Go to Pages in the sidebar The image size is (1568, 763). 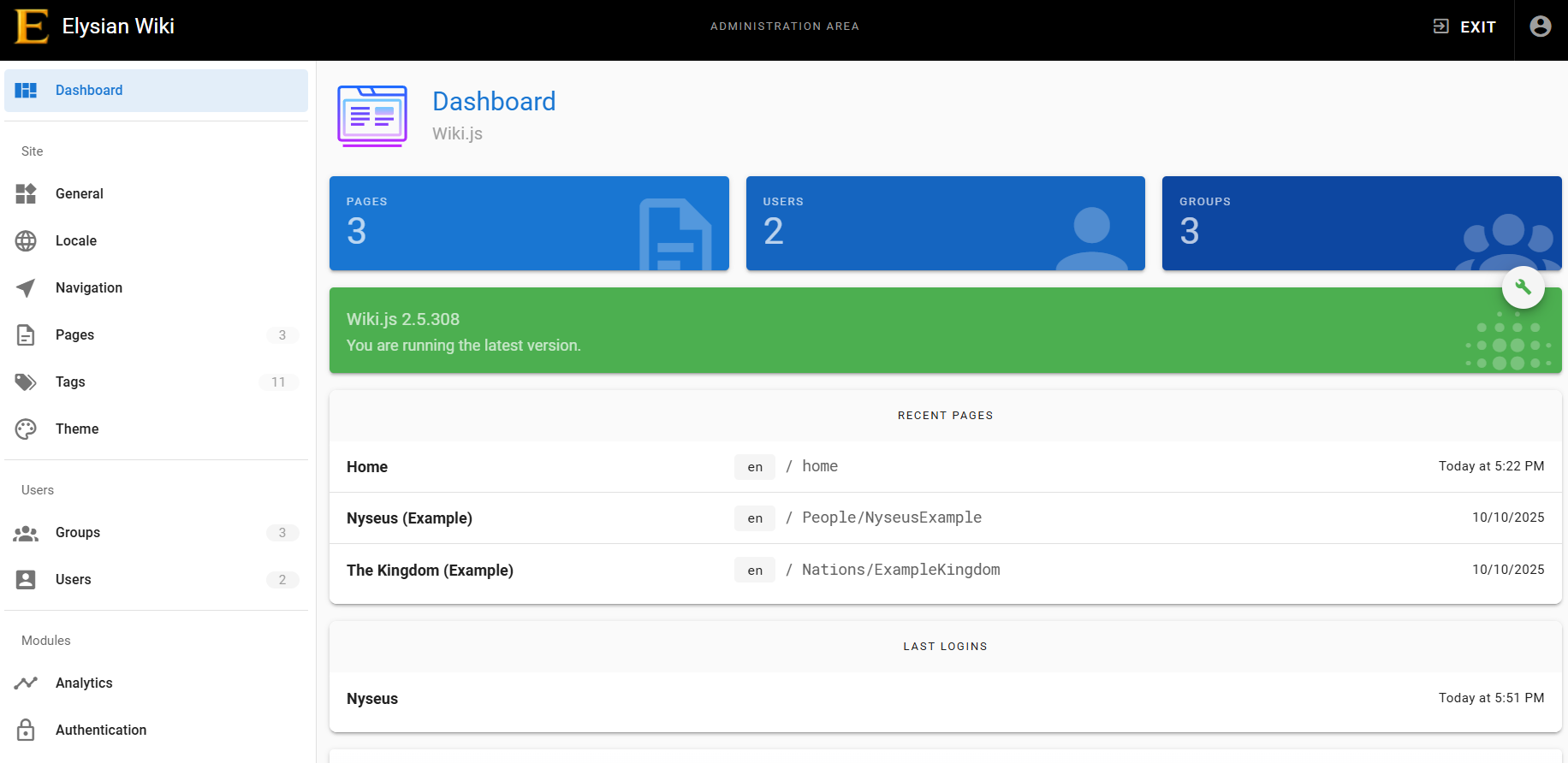[x=75, y=335]
